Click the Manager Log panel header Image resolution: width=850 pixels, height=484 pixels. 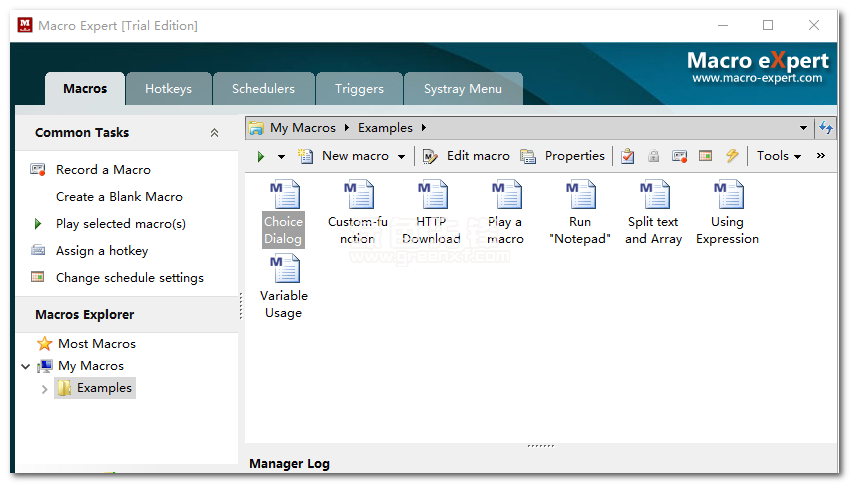pyautogui.click(x=289, y=464)
